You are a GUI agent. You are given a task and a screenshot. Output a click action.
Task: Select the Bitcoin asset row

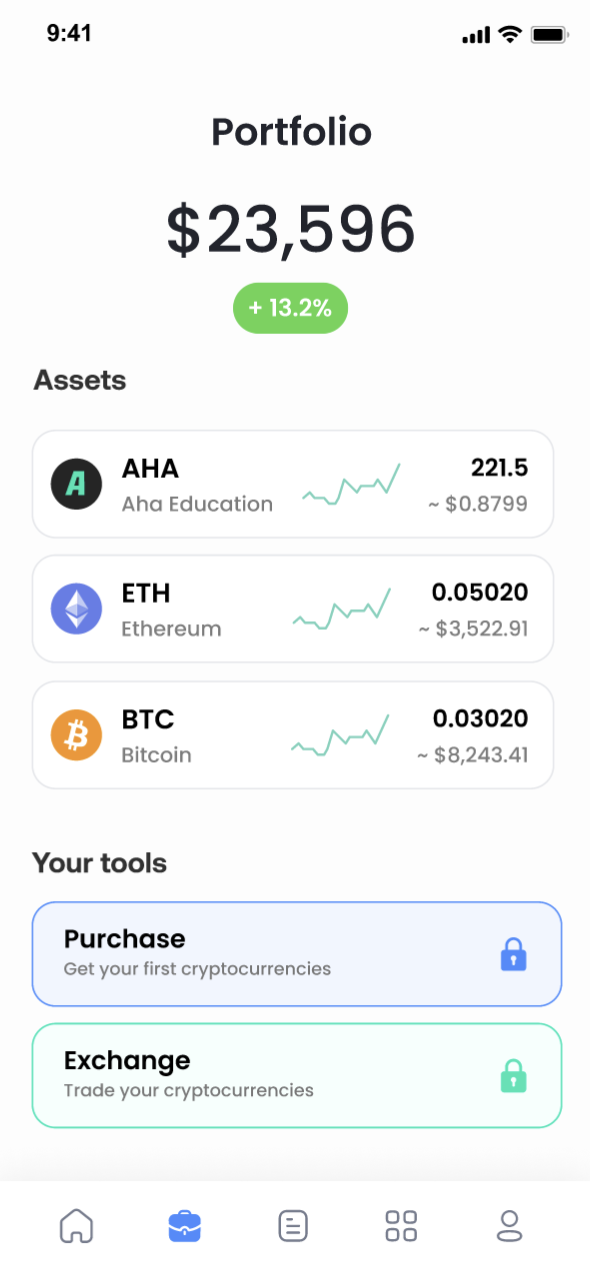click(292, 734)
